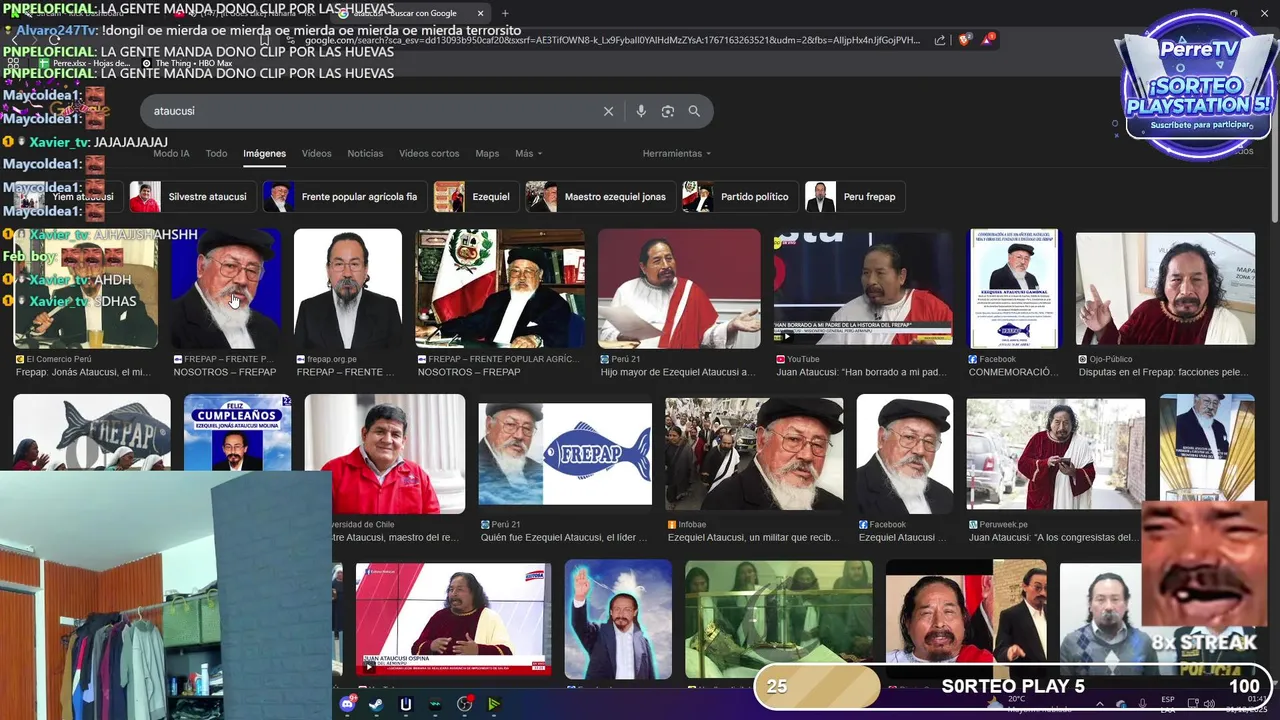Open the taskbar clock and date
Screen dimensions: 1280x720
(1246, 703)
